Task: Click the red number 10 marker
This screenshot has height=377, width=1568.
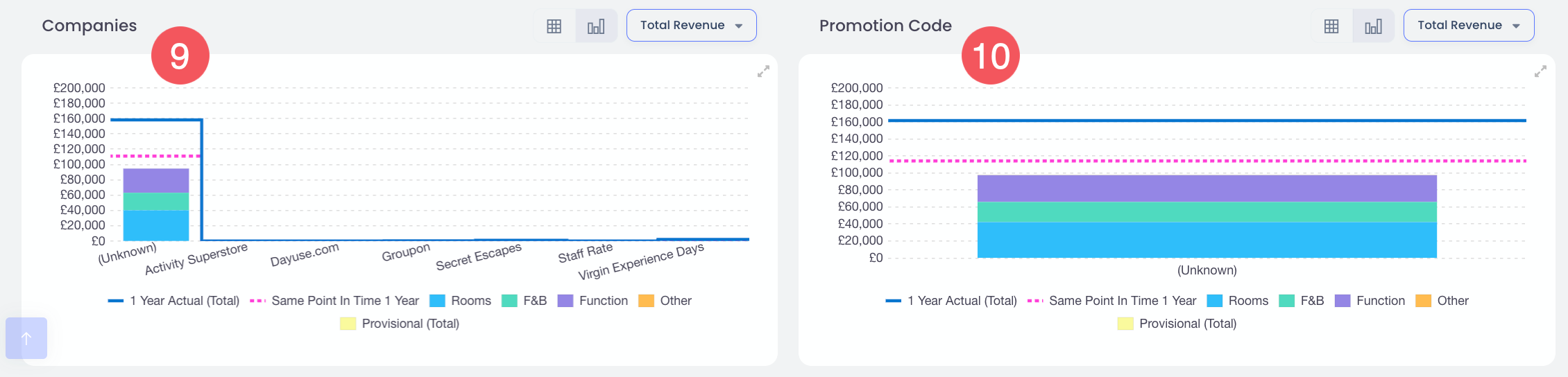Action: point(990,55)
